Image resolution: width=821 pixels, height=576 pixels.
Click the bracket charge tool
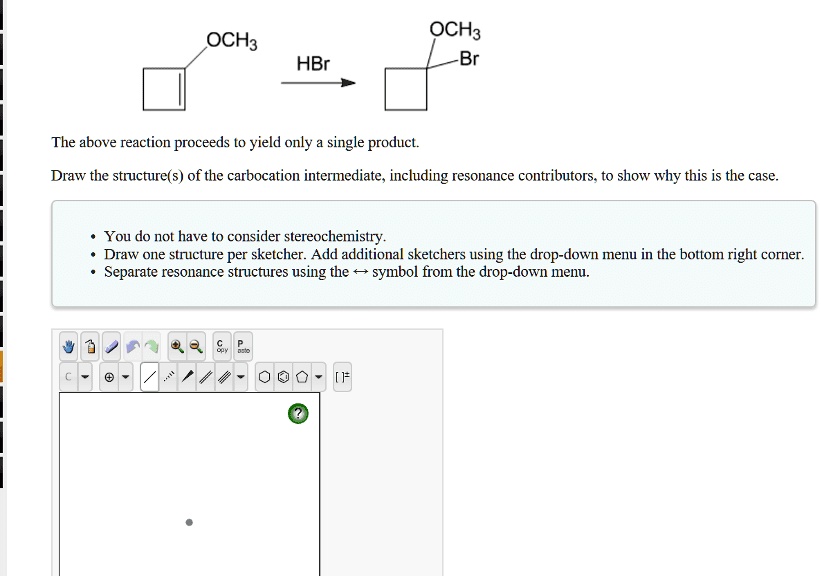coord(341,376)
